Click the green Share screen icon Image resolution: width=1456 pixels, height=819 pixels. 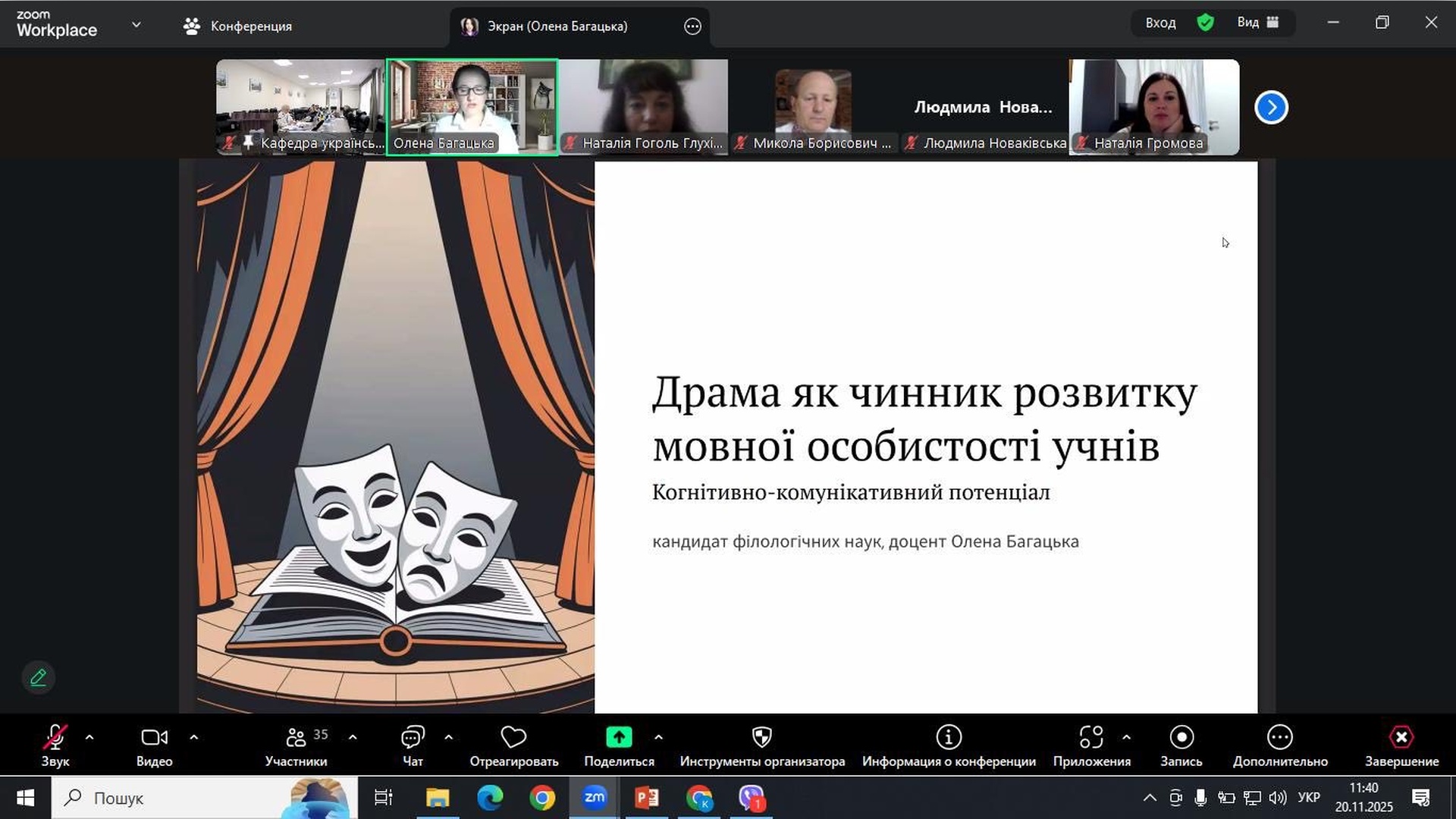[619, 738]
